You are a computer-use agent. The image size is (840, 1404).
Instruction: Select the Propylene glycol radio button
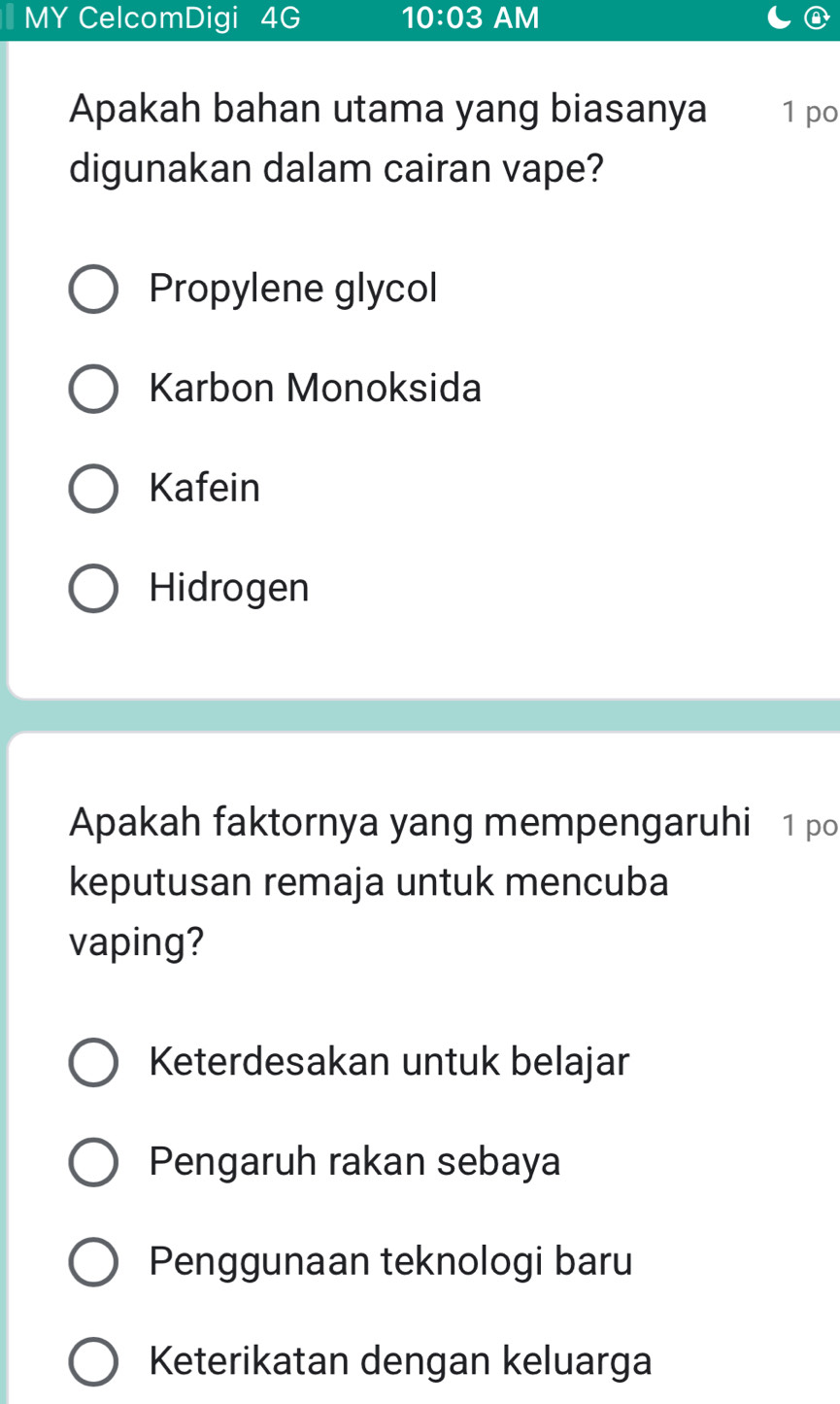point(94,290)
